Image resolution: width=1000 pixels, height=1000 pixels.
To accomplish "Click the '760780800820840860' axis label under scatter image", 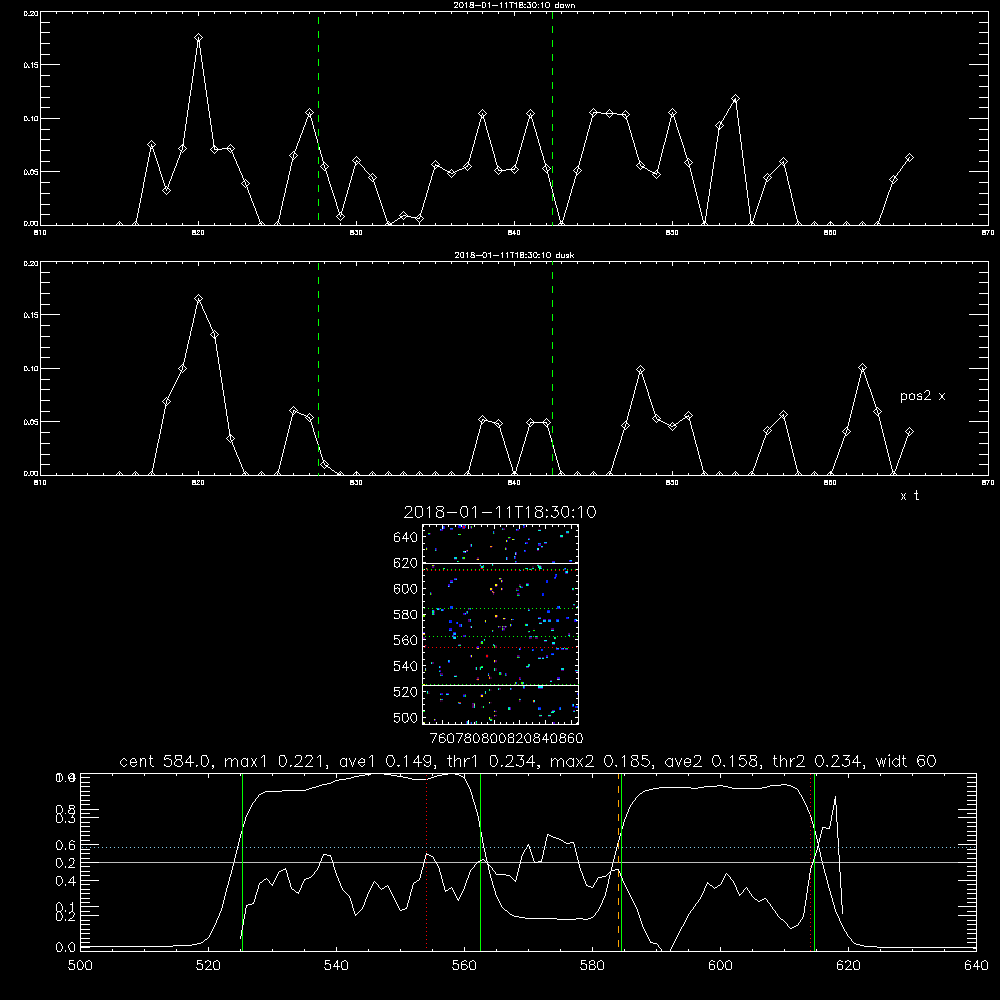I will pos(506,738).
